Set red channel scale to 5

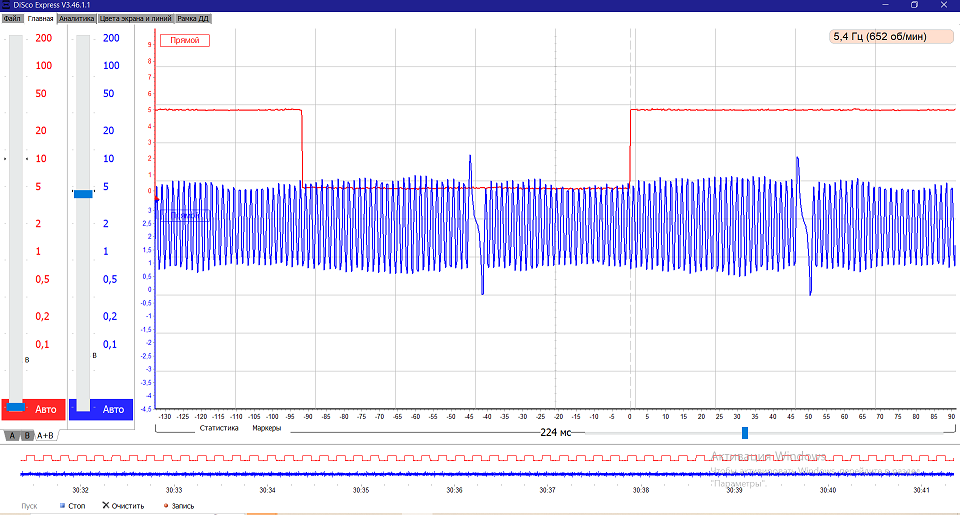(x=38, y=187)
